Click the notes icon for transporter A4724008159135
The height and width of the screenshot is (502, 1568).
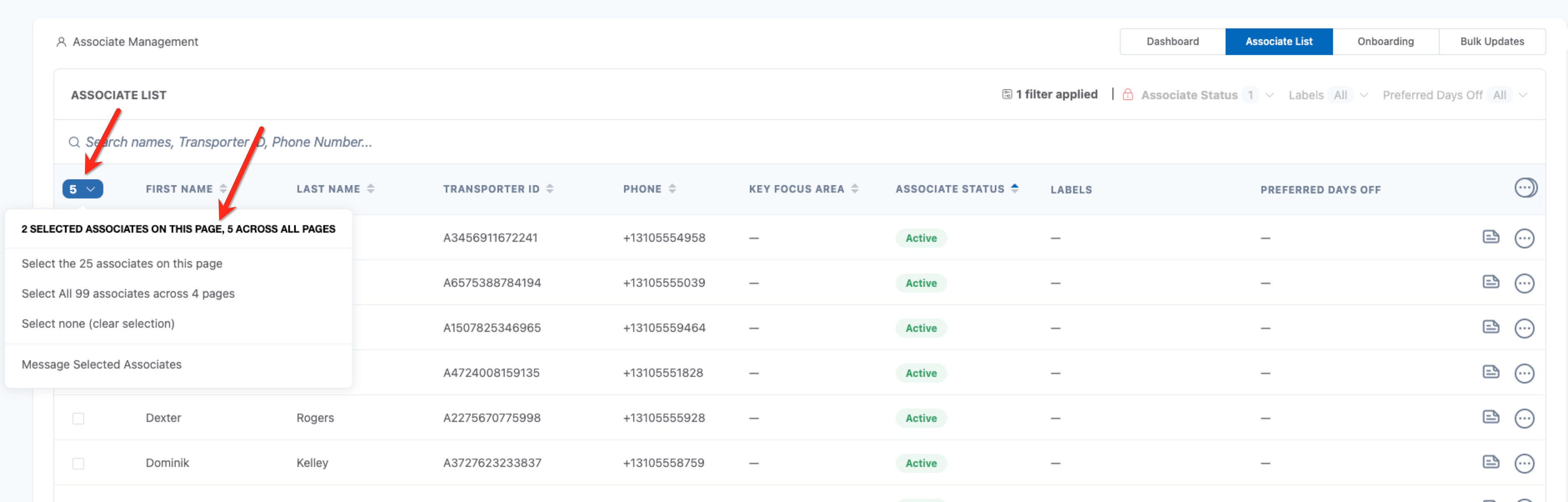coord(1490,372)
